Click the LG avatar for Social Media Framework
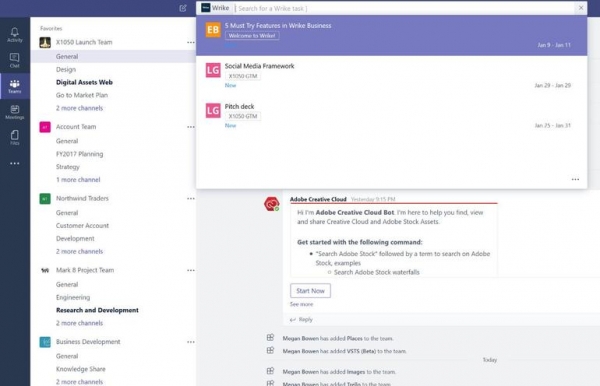Viewport: 600px width, 386px height. (x=213, y=70)
